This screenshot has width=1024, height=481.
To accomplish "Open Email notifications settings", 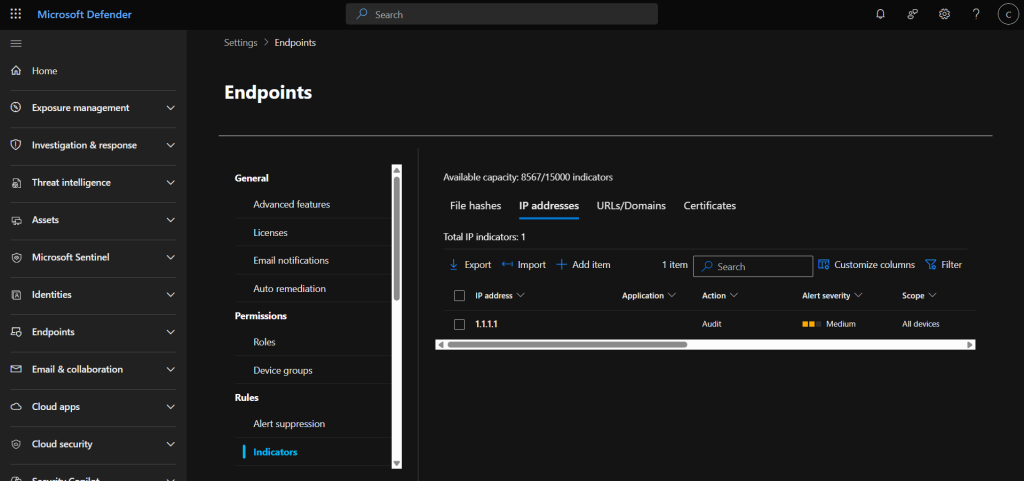I will coord(291,260).
